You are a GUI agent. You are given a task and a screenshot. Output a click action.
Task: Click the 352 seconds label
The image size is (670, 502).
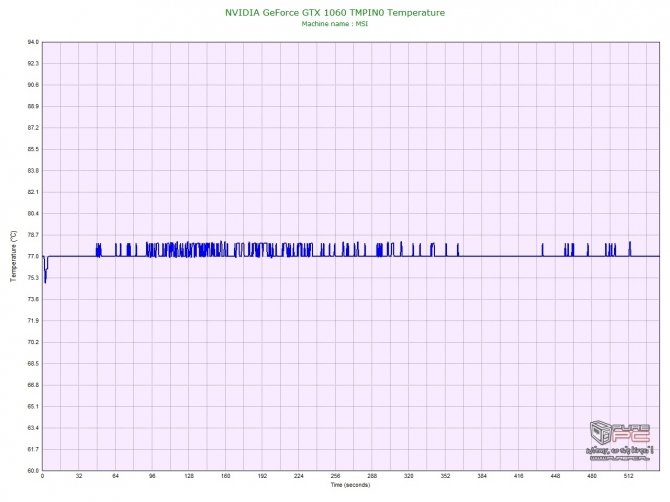[x=445, y=476]
